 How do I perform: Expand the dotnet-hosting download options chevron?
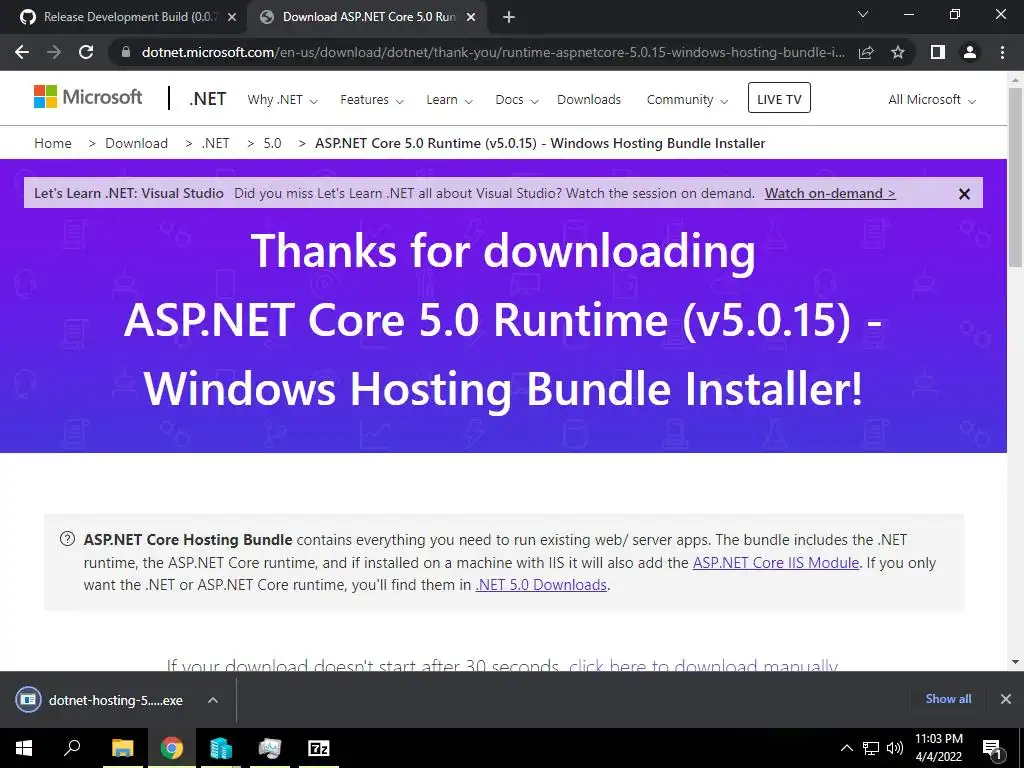click(213, 700)
